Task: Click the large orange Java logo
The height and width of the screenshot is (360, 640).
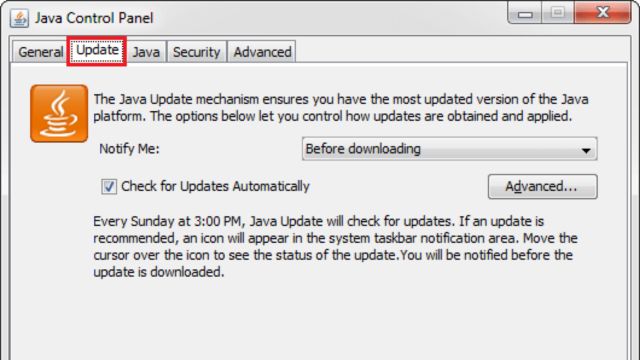Action: coord(59,113)
